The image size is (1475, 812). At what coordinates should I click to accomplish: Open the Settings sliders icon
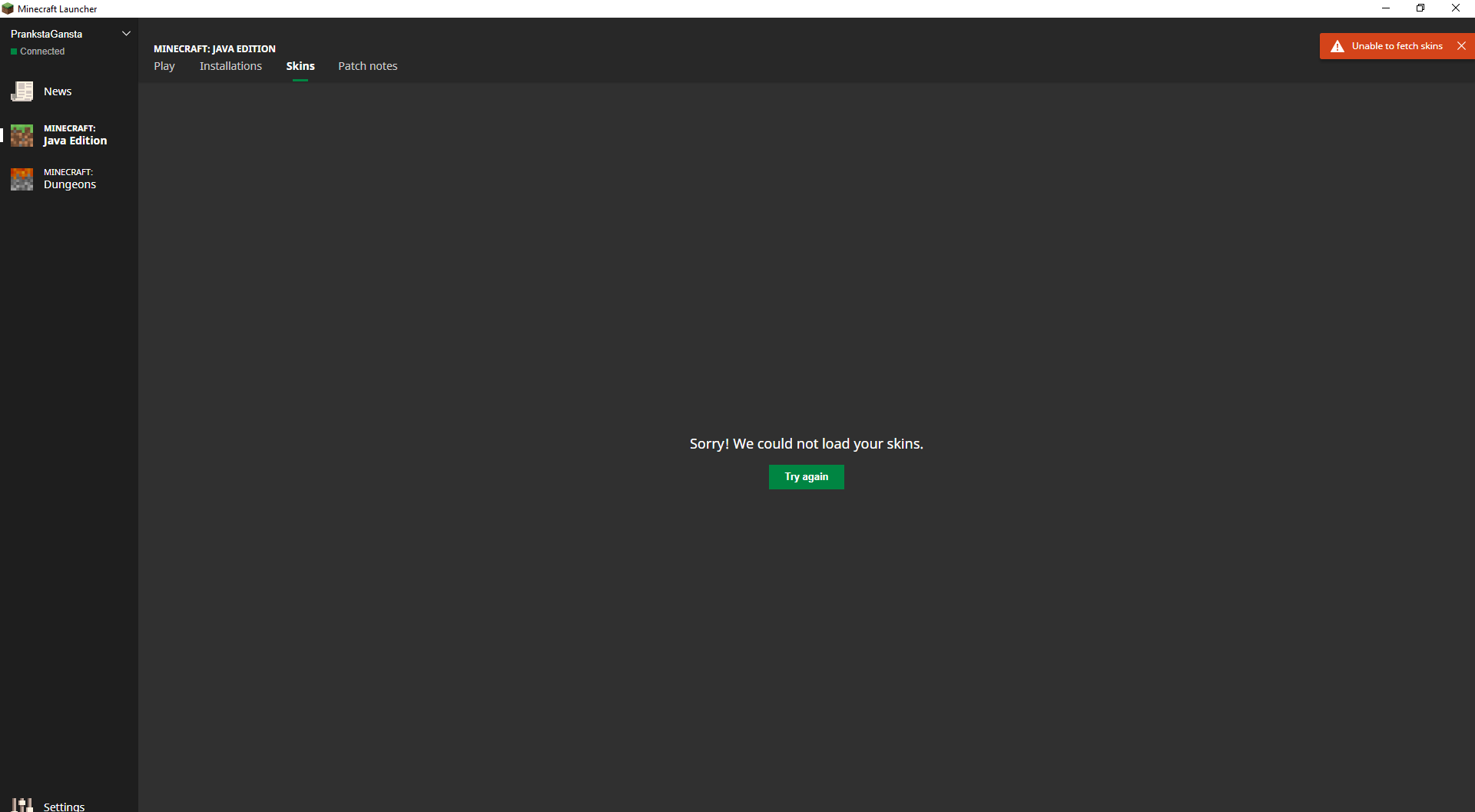(22, 805)
